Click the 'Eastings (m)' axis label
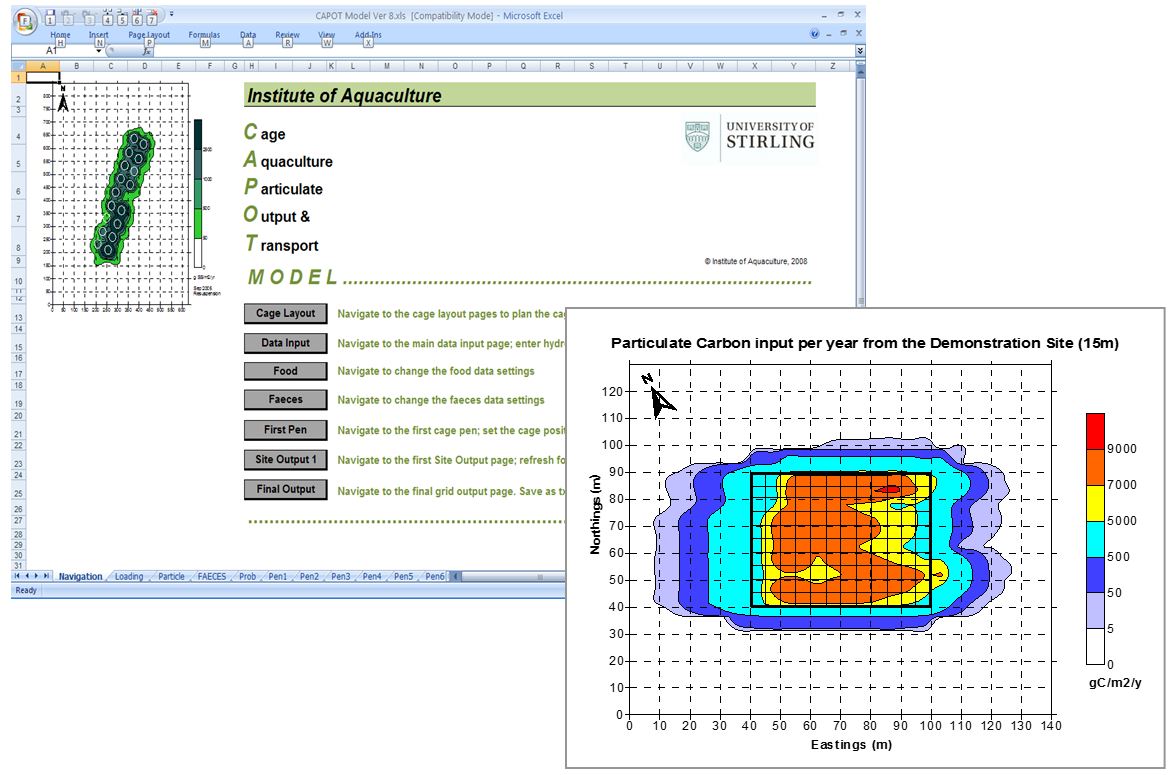 [x=851, y=744]
